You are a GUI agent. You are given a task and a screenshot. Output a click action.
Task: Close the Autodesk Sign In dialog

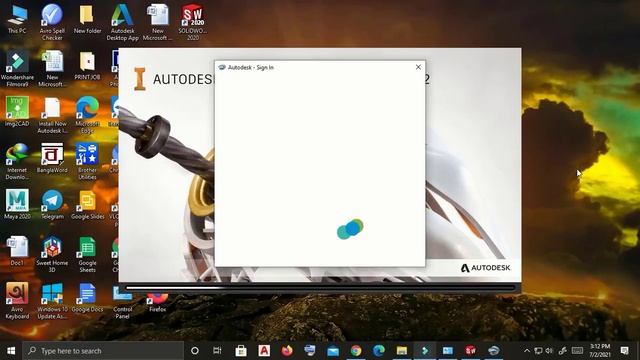[x=418, y=67]
